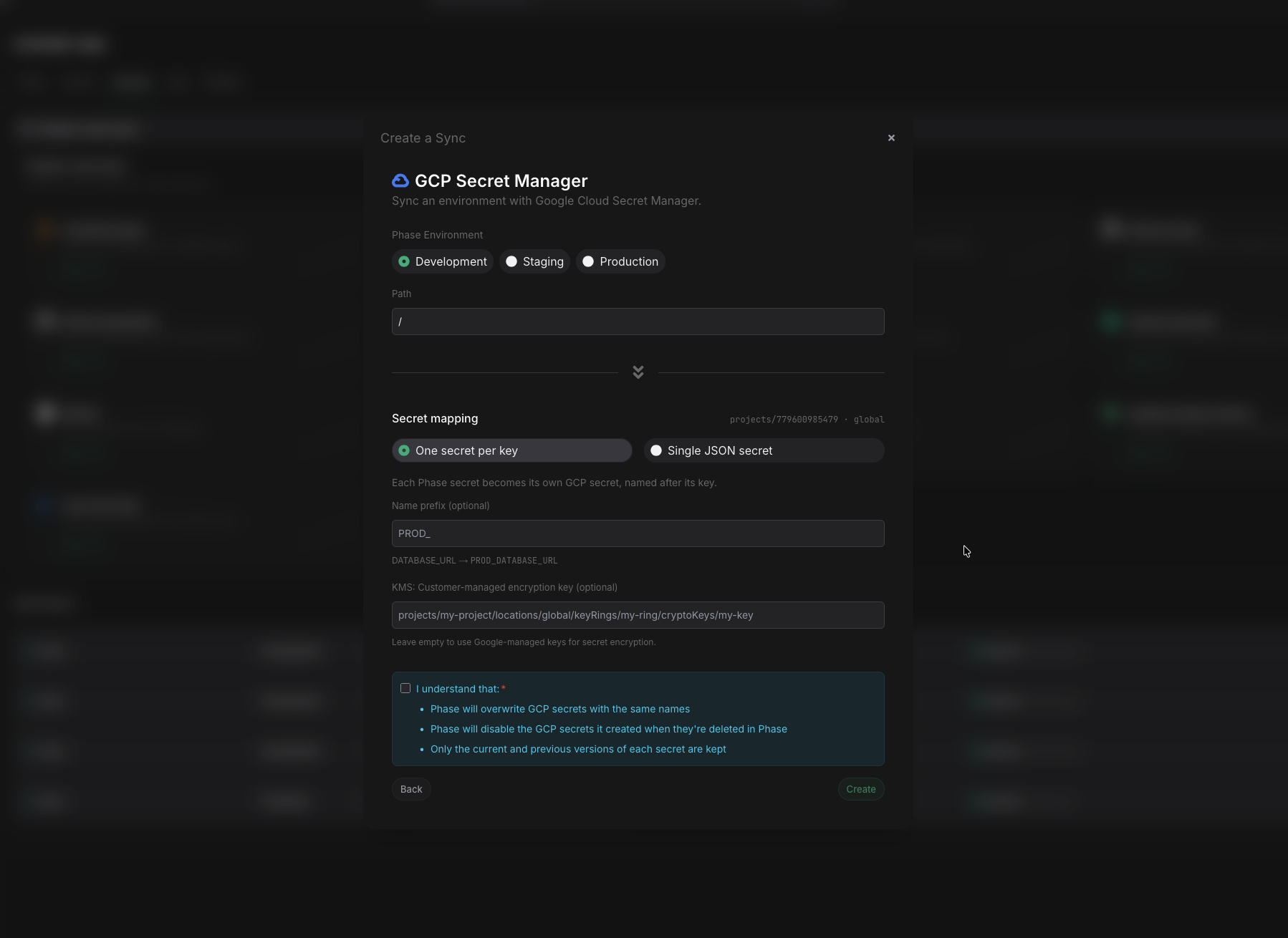The height and width of the screenshot is (938, 1288).
Task: Focus the Path input field
Action: pyautogui.click(x=638, y=321)
